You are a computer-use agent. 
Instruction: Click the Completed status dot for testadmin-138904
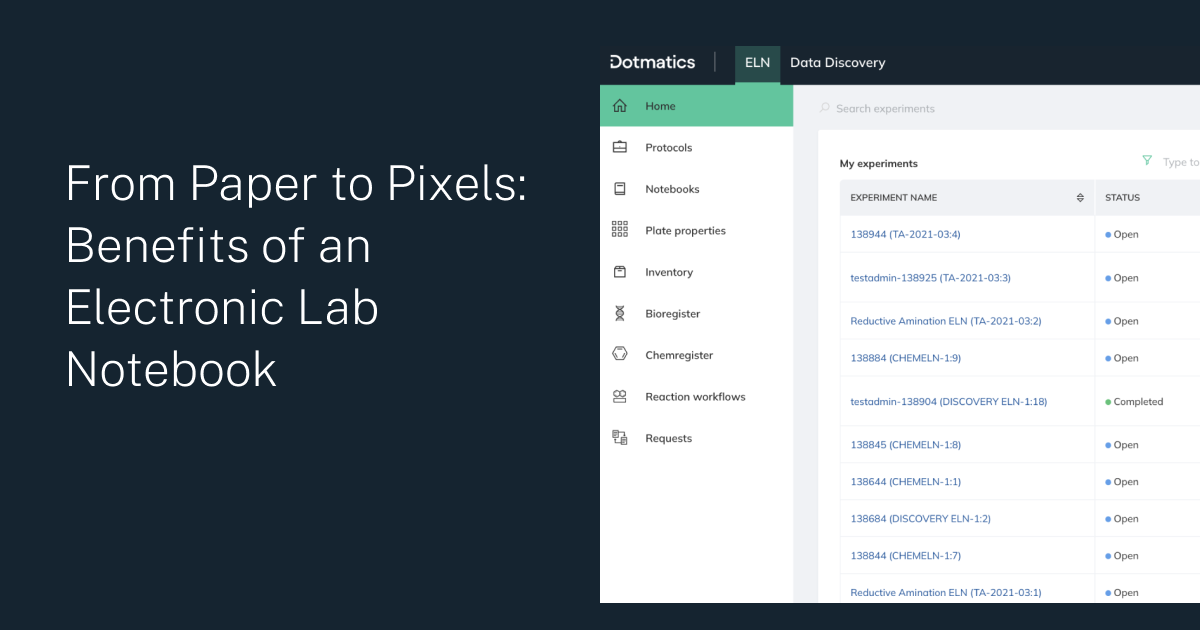[1109, 401]
